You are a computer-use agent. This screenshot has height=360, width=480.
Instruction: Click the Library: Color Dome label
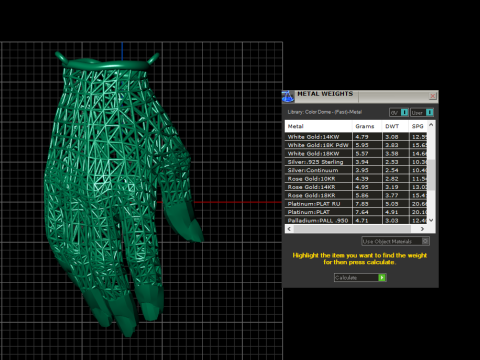click(x=325, y=112)
